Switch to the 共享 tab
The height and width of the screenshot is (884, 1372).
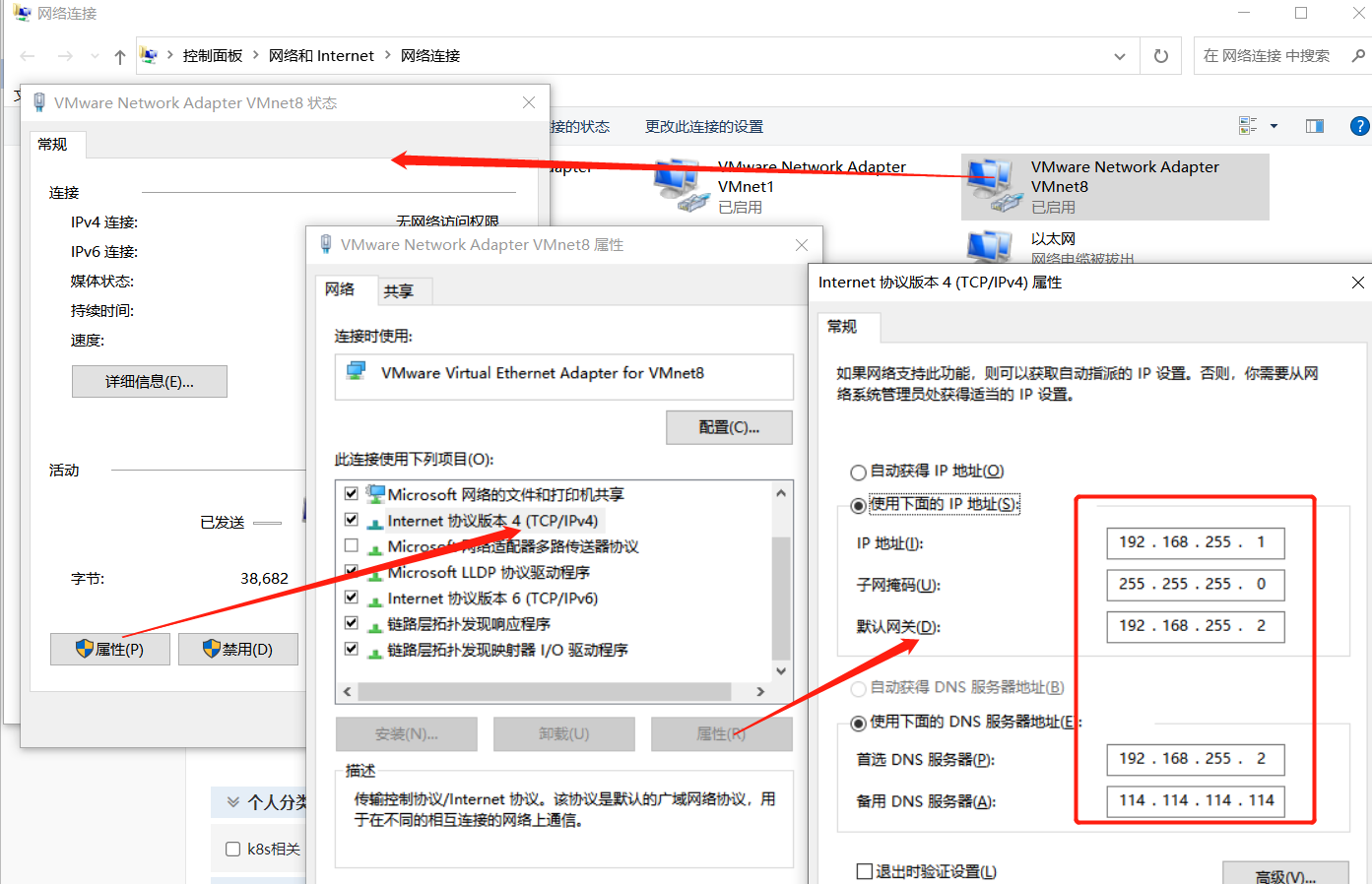tap(399, 291)
